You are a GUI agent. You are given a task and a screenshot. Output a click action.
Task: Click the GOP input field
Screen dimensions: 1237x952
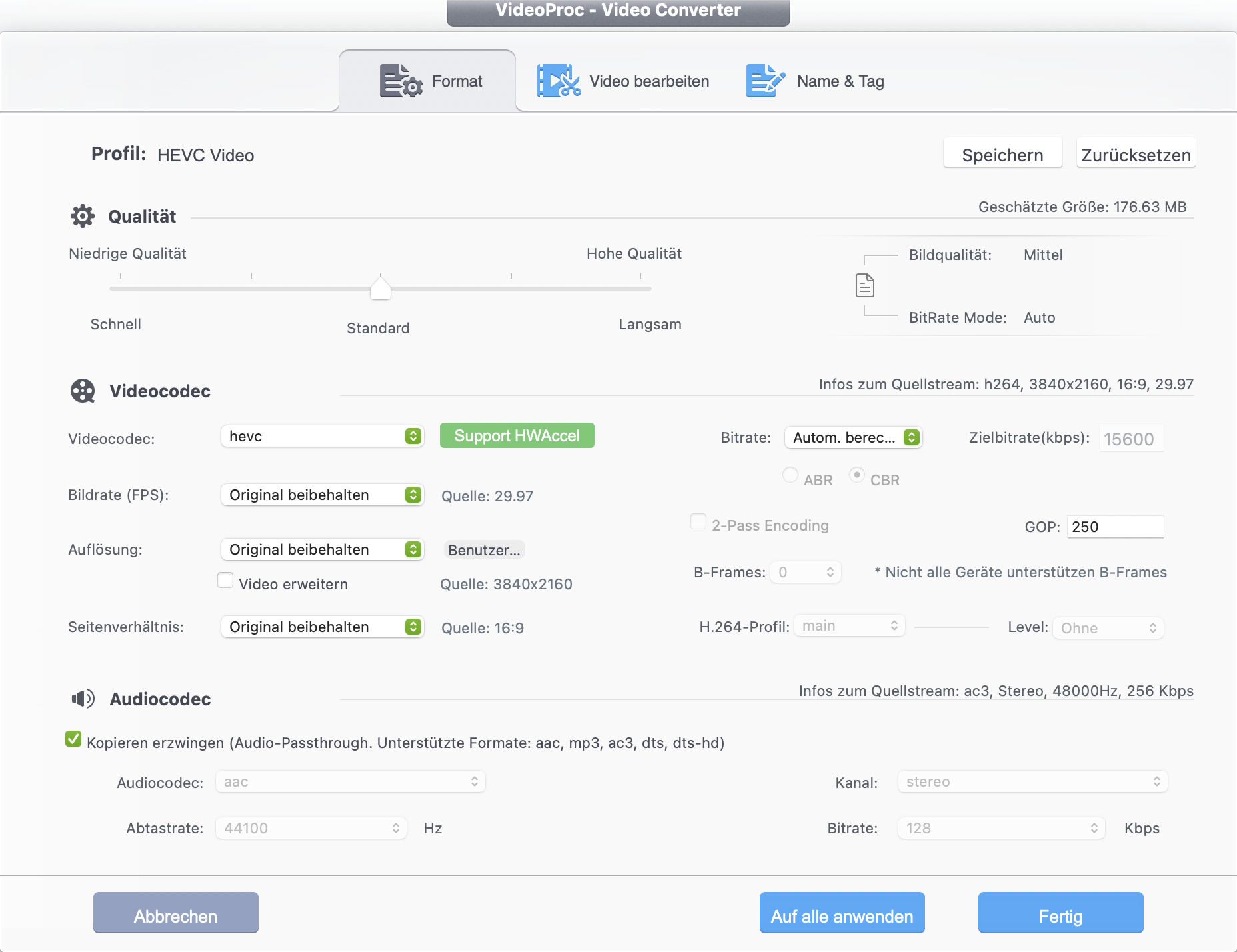coord(1116,527)
